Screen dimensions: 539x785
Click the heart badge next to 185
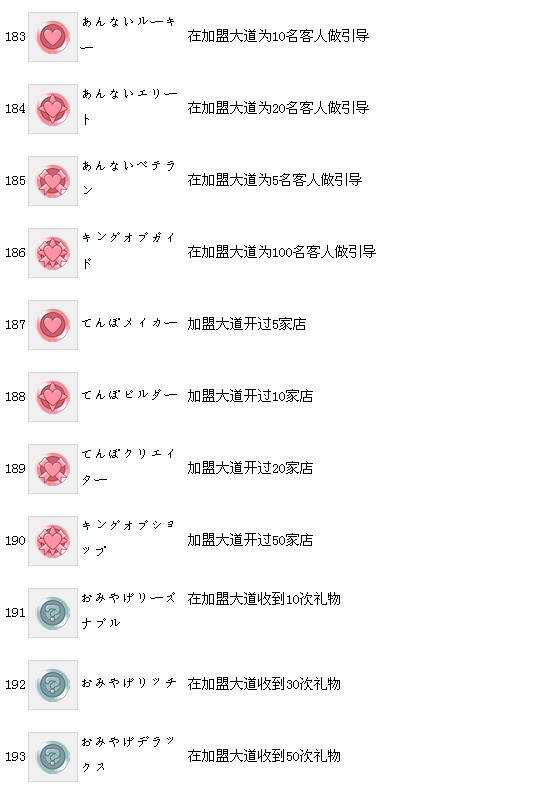coord(53,181)
